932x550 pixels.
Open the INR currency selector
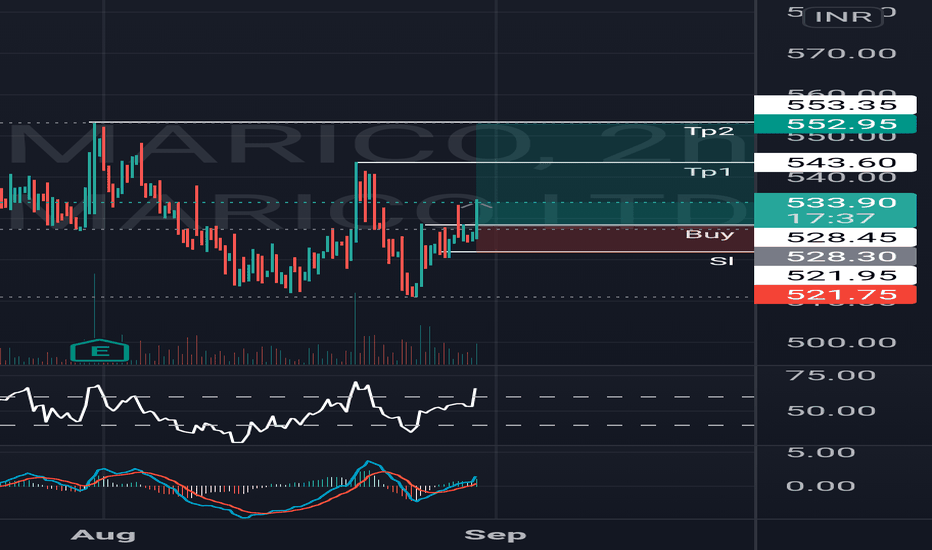[x=843, y=17]
